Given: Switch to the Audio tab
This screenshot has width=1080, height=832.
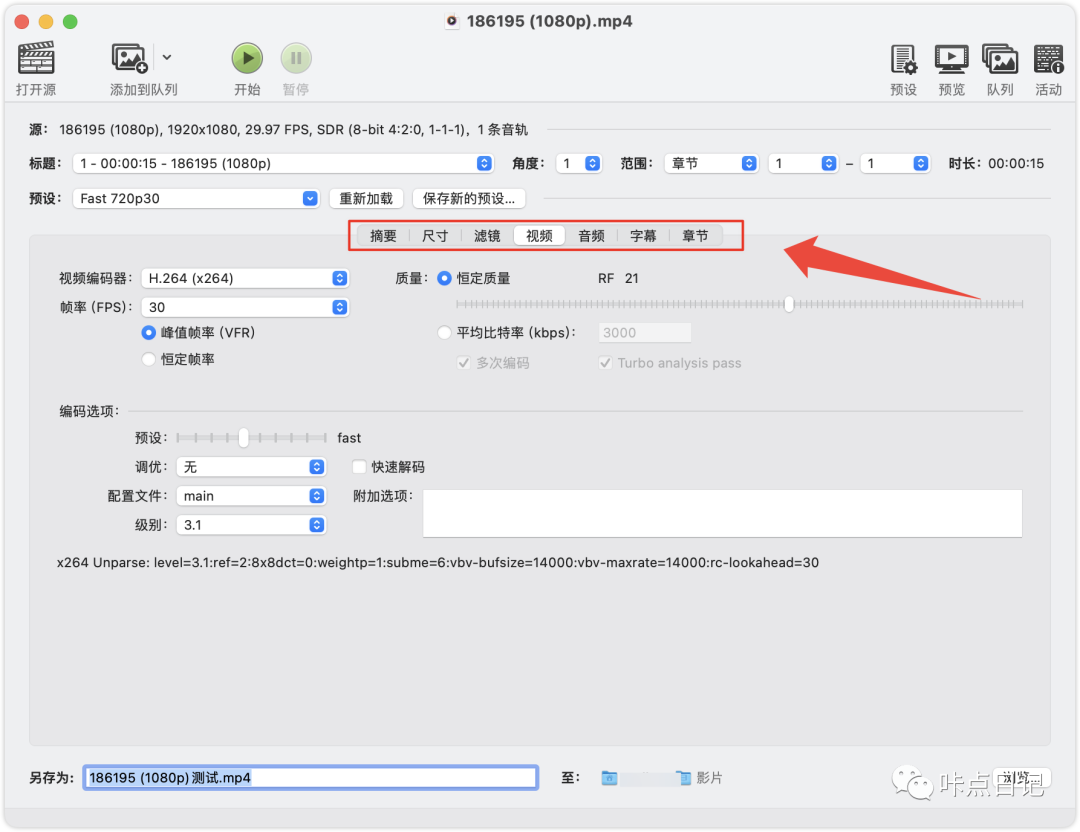Looking at the screenshot, I should tap(591, 236).
